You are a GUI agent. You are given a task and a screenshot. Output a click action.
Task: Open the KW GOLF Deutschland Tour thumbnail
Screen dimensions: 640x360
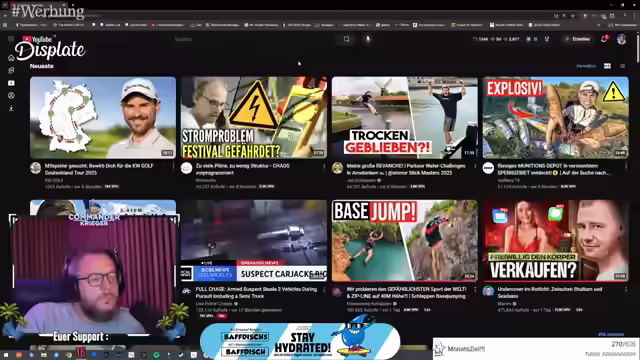(103, 118)
